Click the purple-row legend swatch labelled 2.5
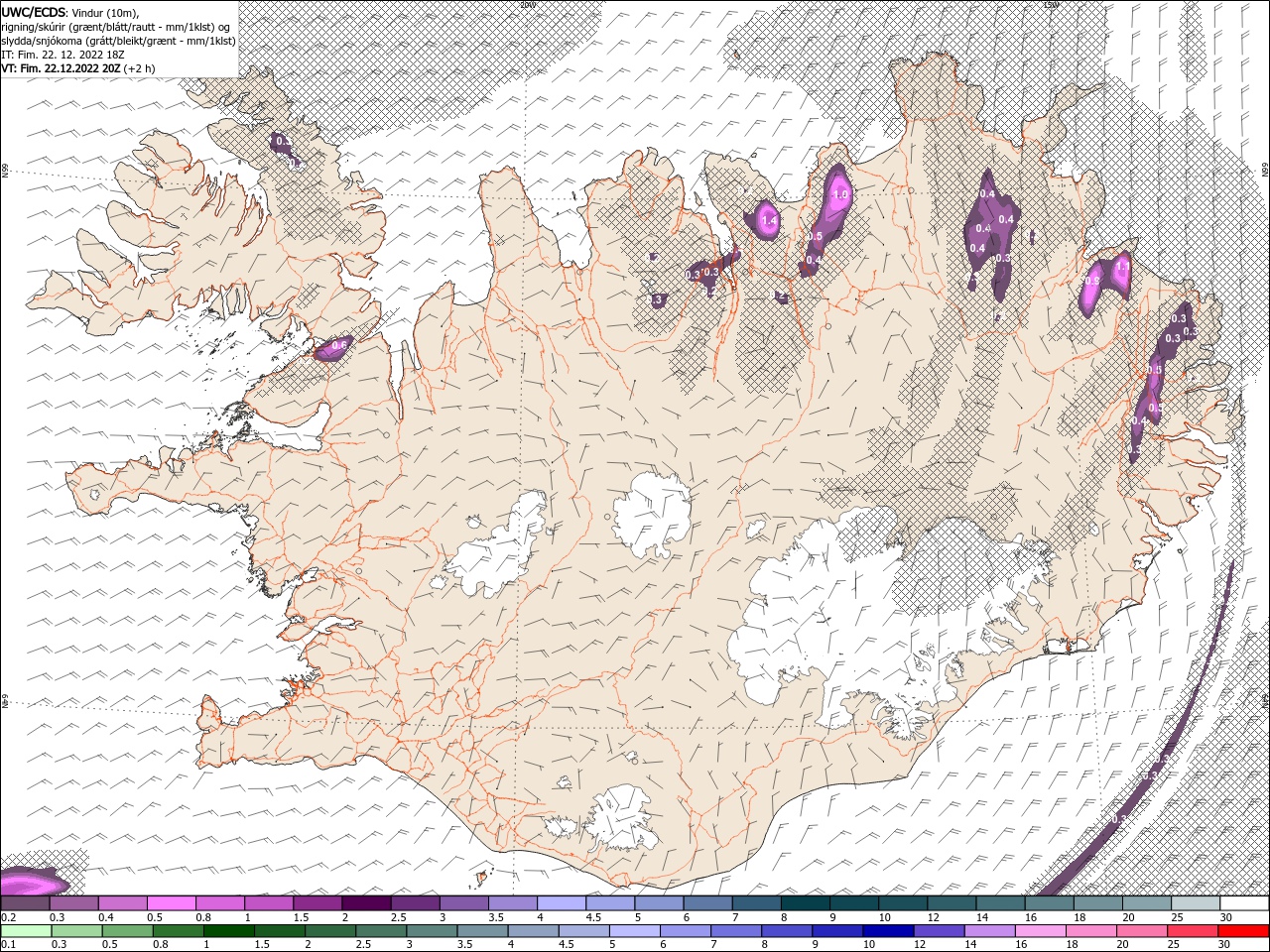Screen dimensions: 1270x952 [x=415, y=903]
